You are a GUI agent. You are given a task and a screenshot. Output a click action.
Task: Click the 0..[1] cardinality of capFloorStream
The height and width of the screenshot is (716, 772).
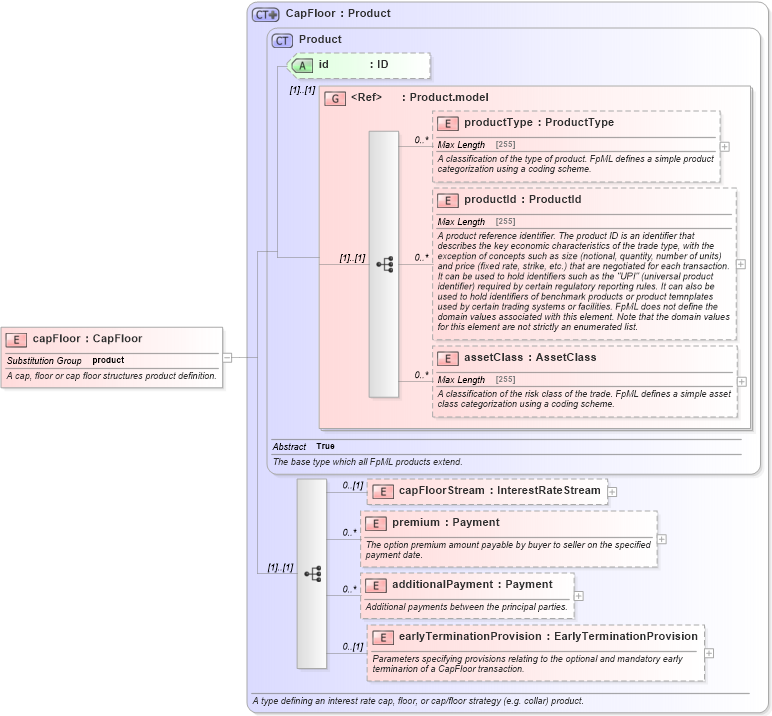coord(353,486)
